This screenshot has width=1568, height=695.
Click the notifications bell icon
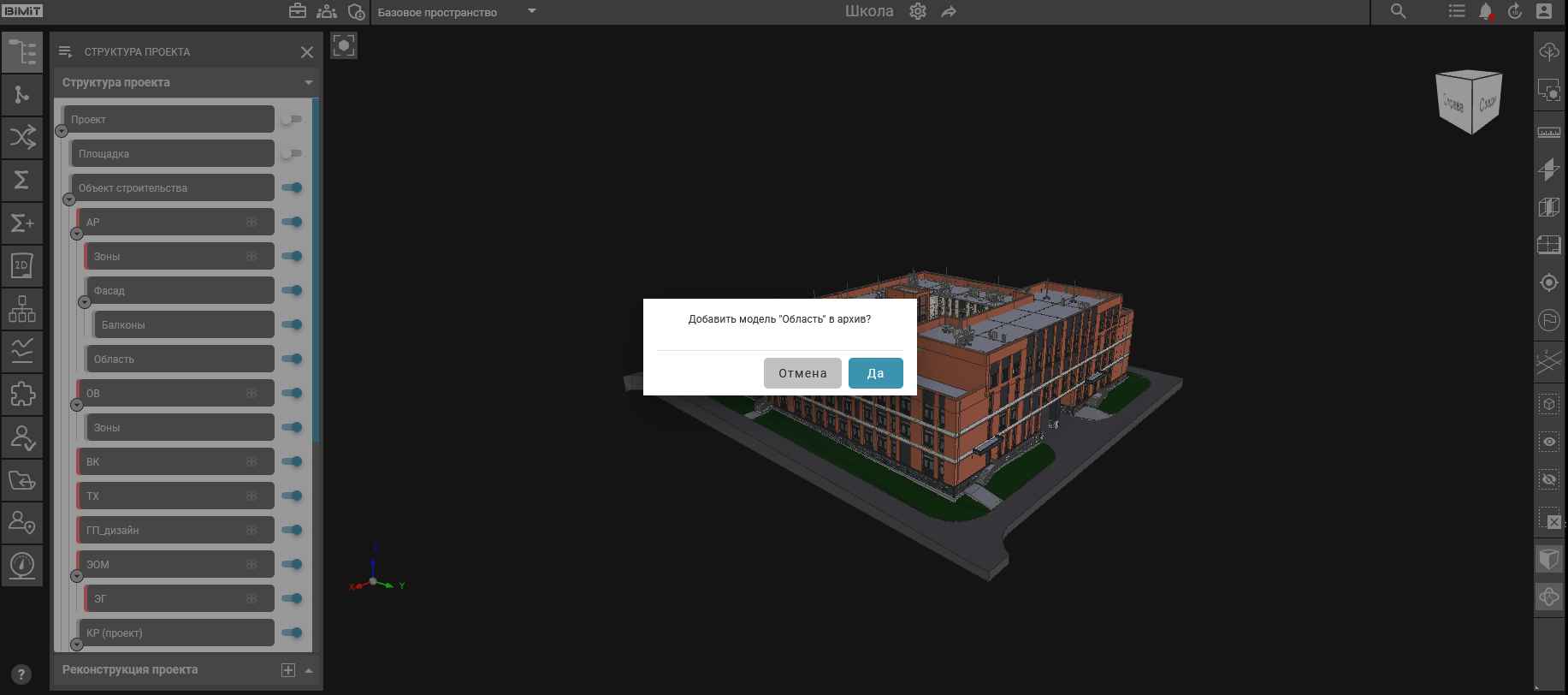(x=1486, y=12)
